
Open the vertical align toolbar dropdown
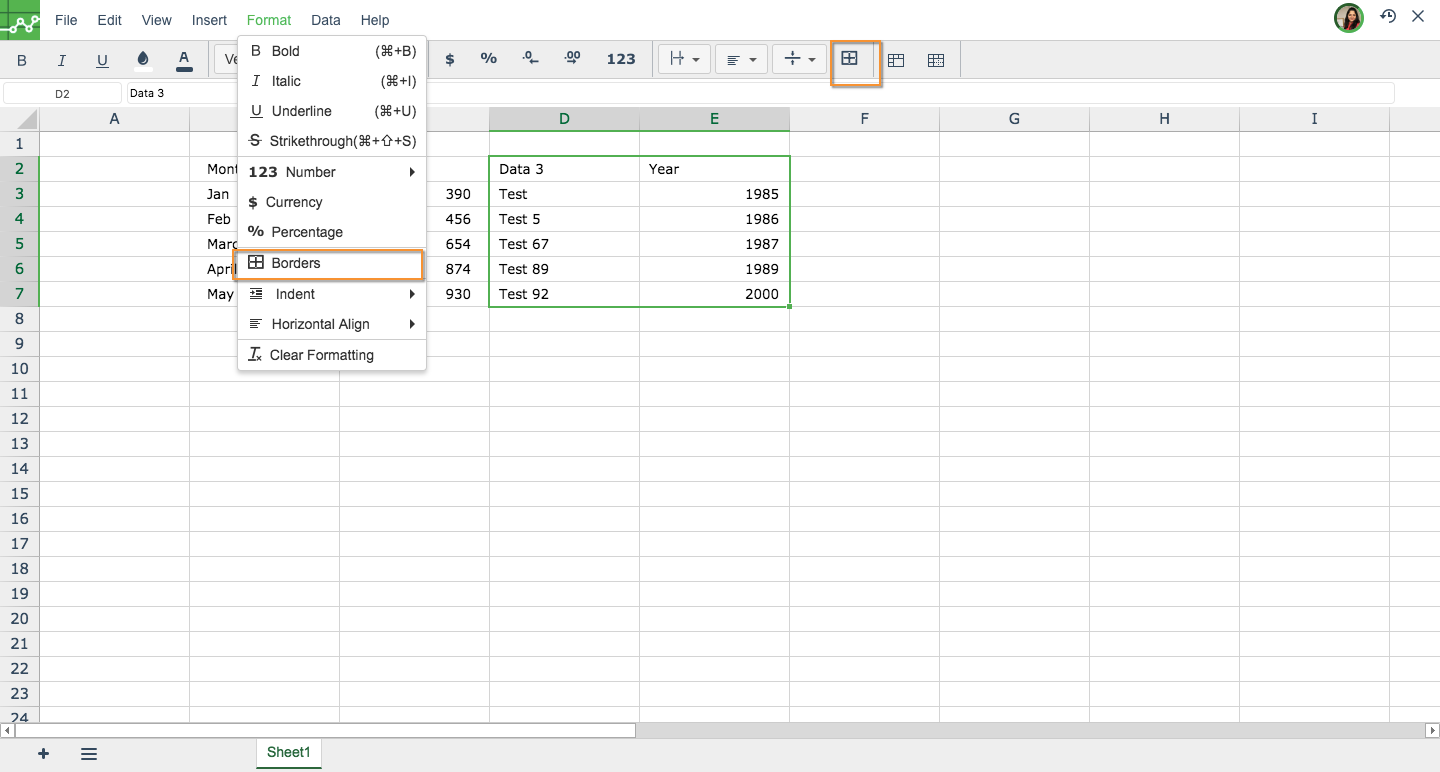pos(799,60)
